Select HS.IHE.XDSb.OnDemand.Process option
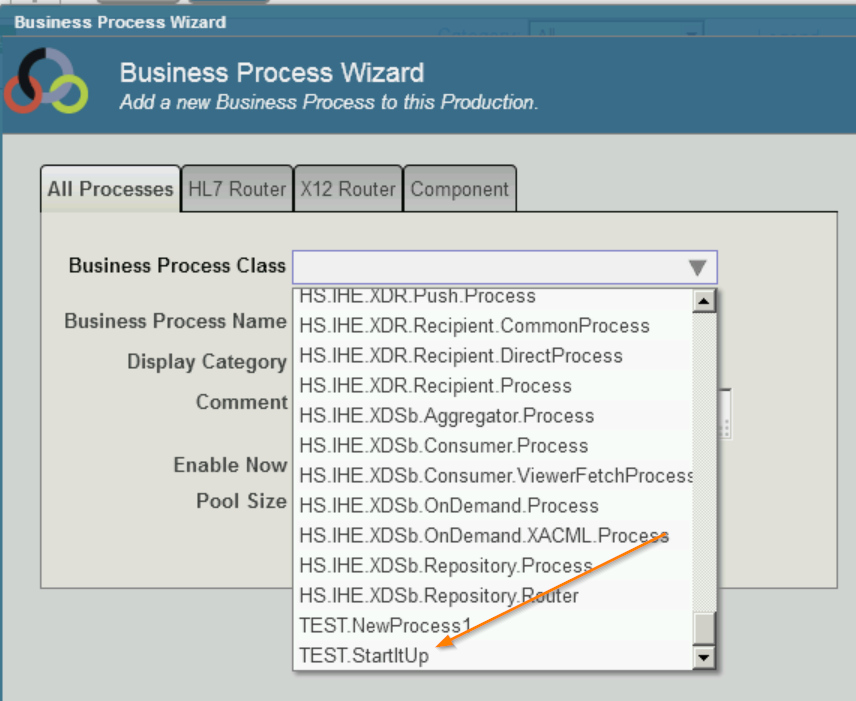 (x=448, y=506)
